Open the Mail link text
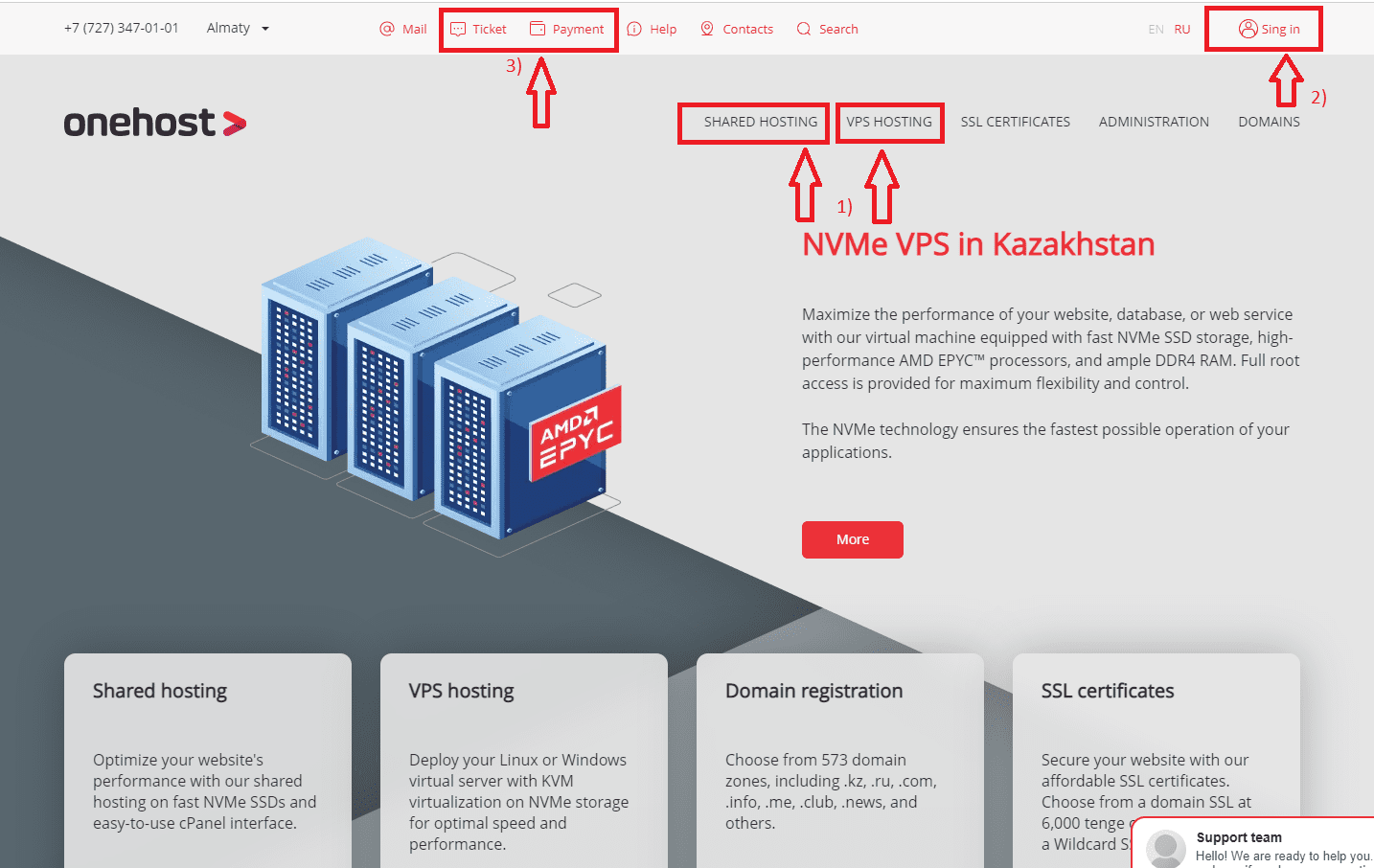 415,30
